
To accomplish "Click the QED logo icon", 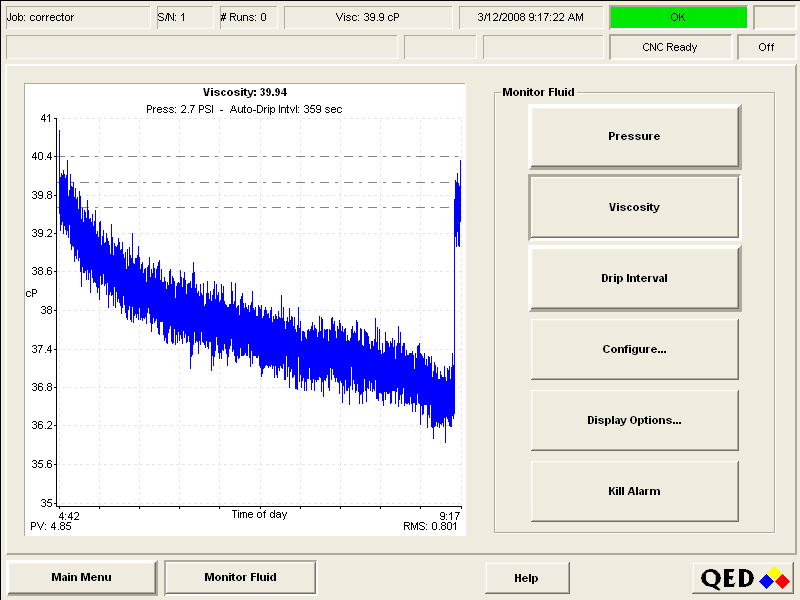I will tap(744, 578).
